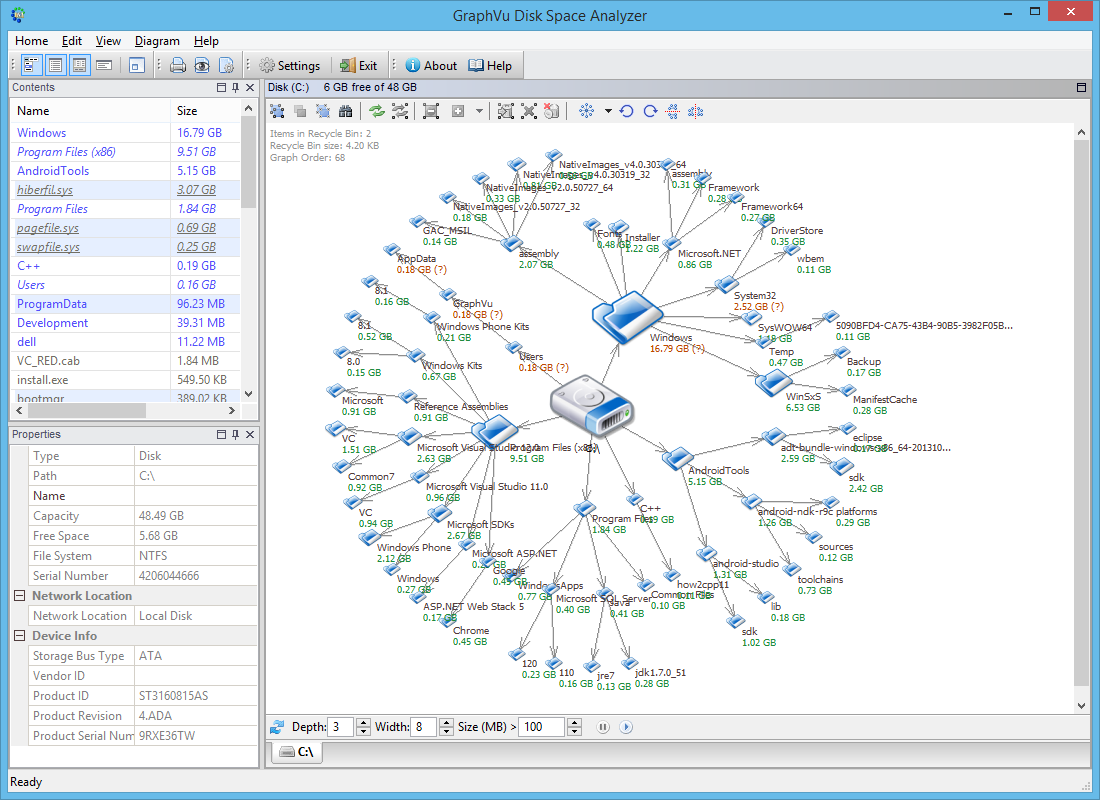Click the Size (MB) input field
The height and width of the screenshot is (800, 1100).
click(x=544, y=727)
